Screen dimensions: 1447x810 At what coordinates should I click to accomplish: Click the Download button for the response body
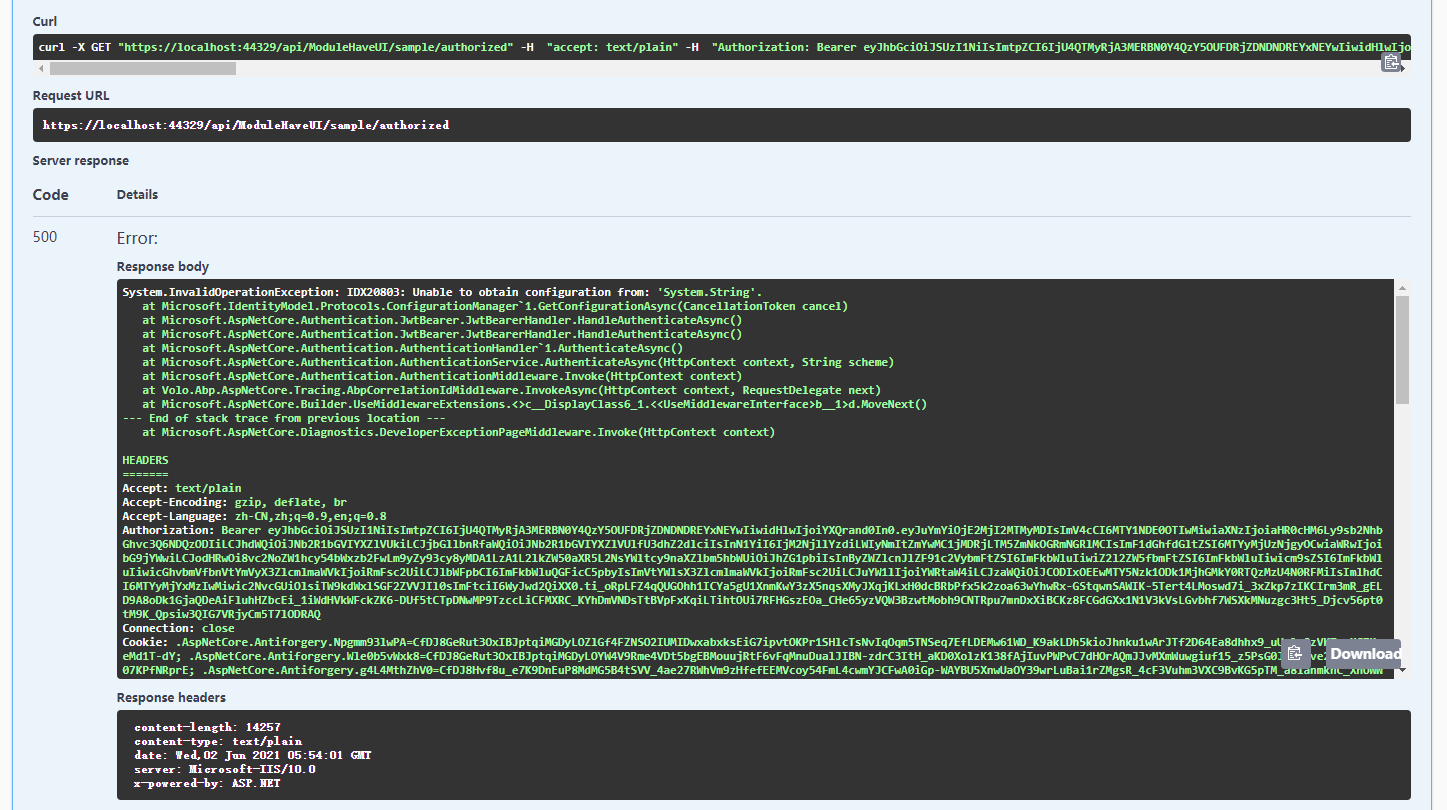[1365, 653]
